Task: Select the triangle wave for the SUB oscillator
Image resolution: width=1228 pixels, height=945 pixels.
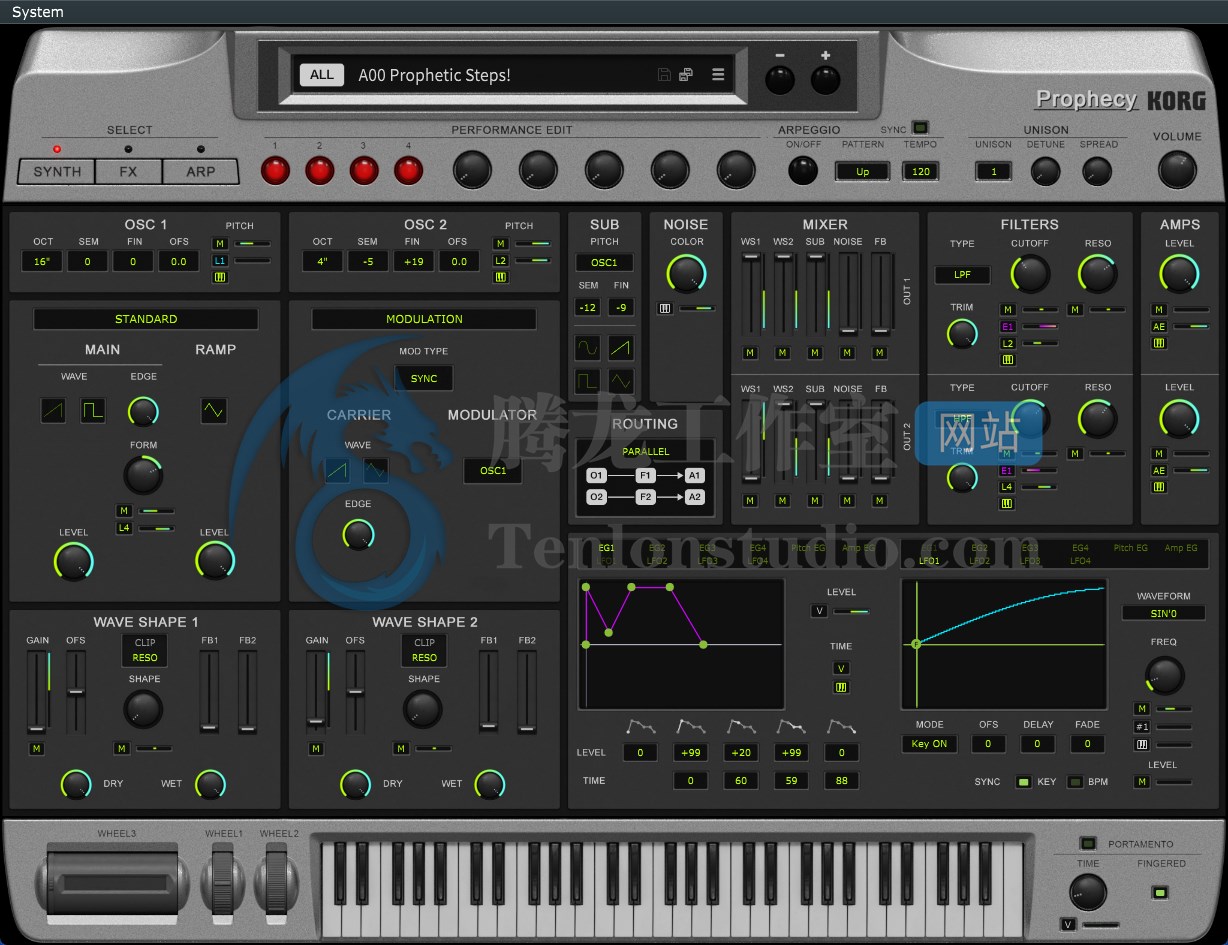Action: pos(620,382)
